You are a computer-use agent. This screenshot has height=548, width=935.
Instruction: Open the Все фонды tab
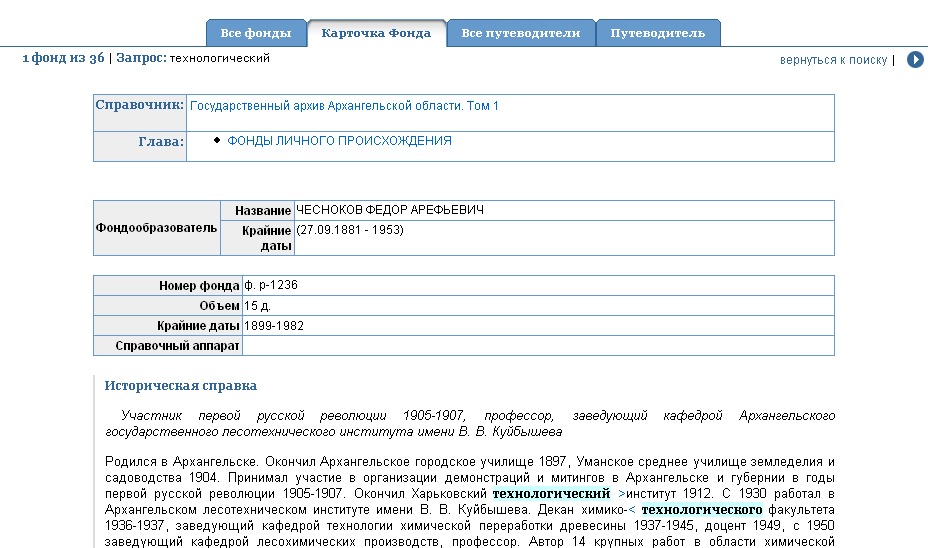[256, 33]
